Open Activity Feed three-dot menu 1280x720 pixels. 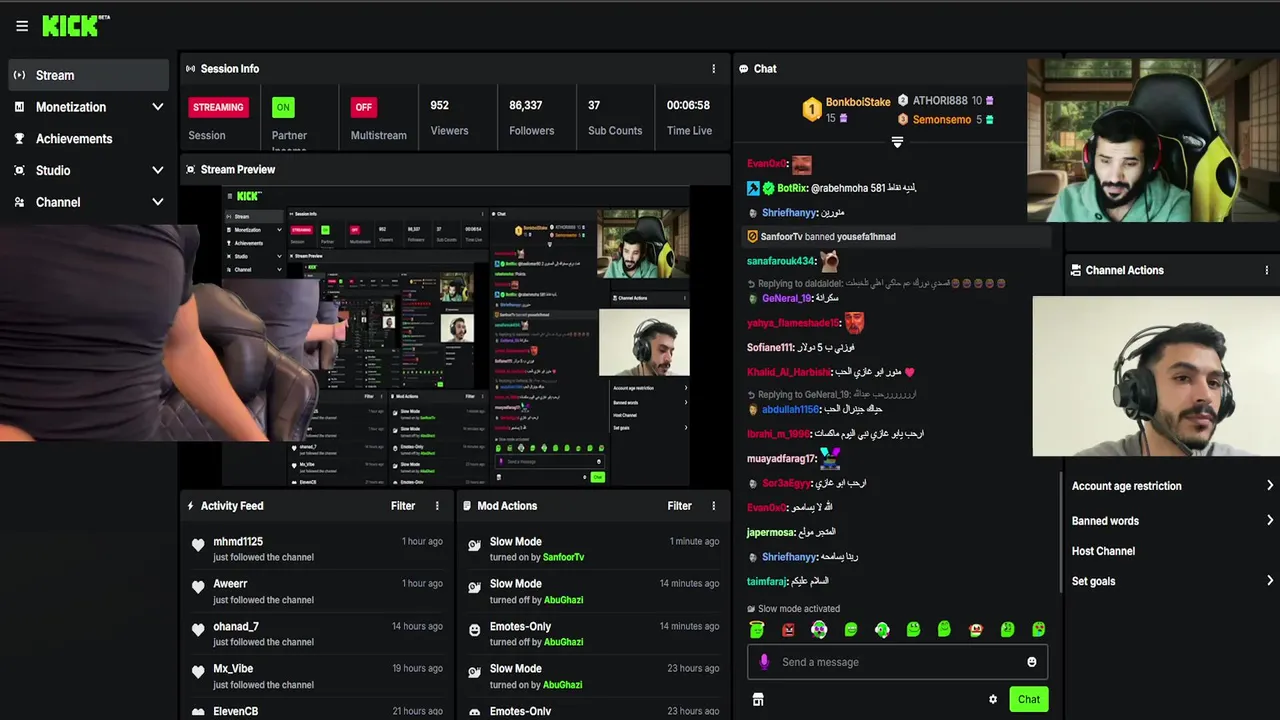click(x=437, y=506)
